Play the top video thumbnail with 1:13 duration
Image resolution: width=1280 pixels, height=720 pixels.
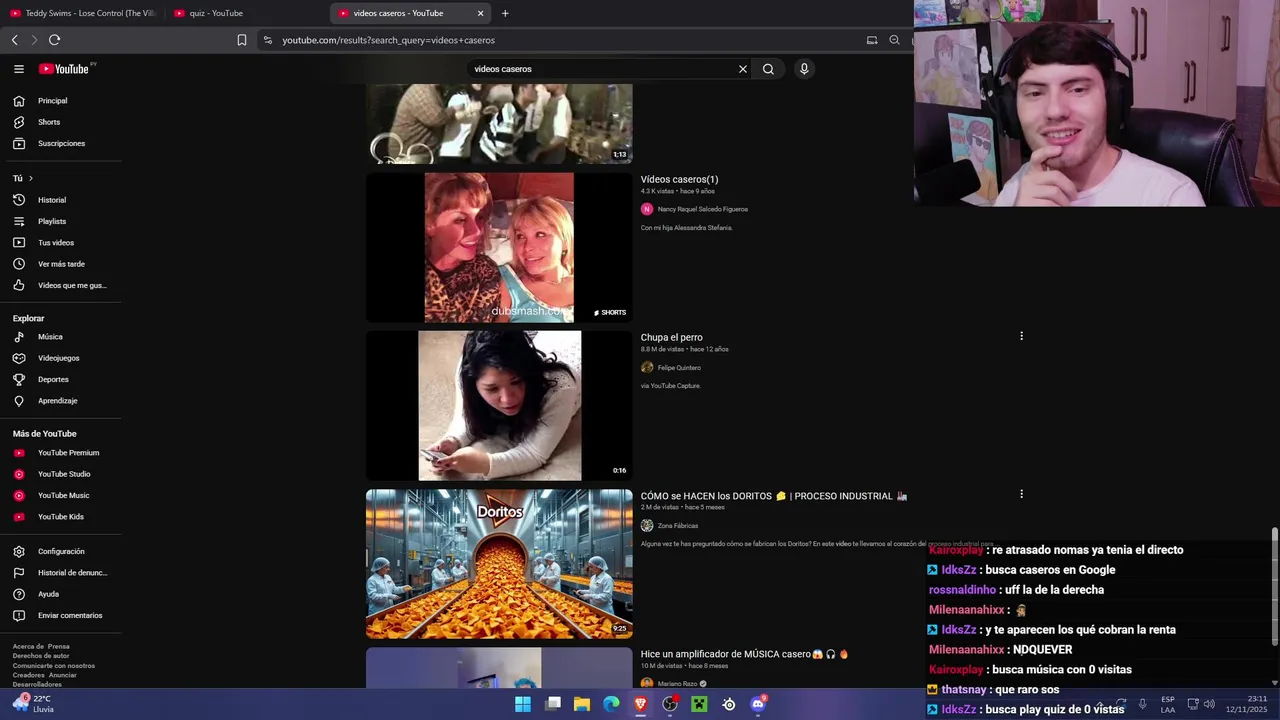tap(499, 123)
